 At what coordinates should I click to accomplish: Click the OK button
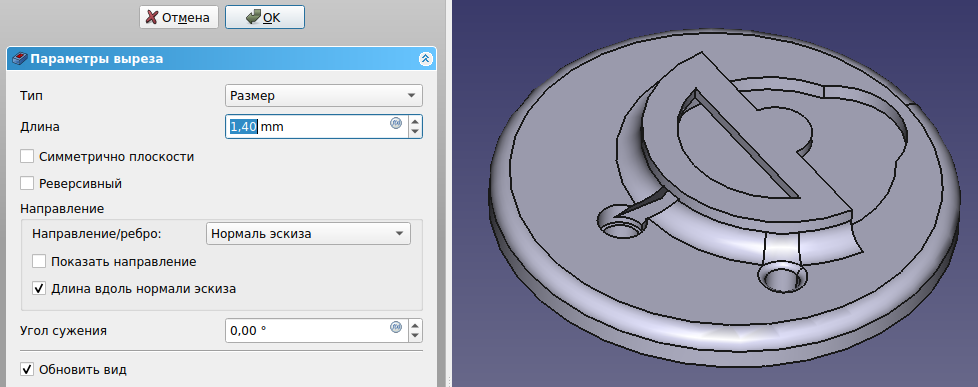(x=264, y=17)
